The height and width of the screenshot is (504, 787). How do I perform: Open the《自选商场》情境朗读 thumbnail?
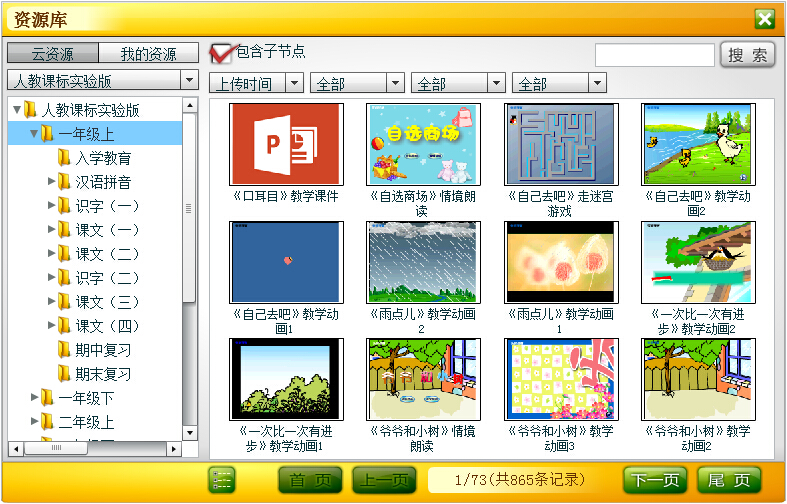(423, 145)
